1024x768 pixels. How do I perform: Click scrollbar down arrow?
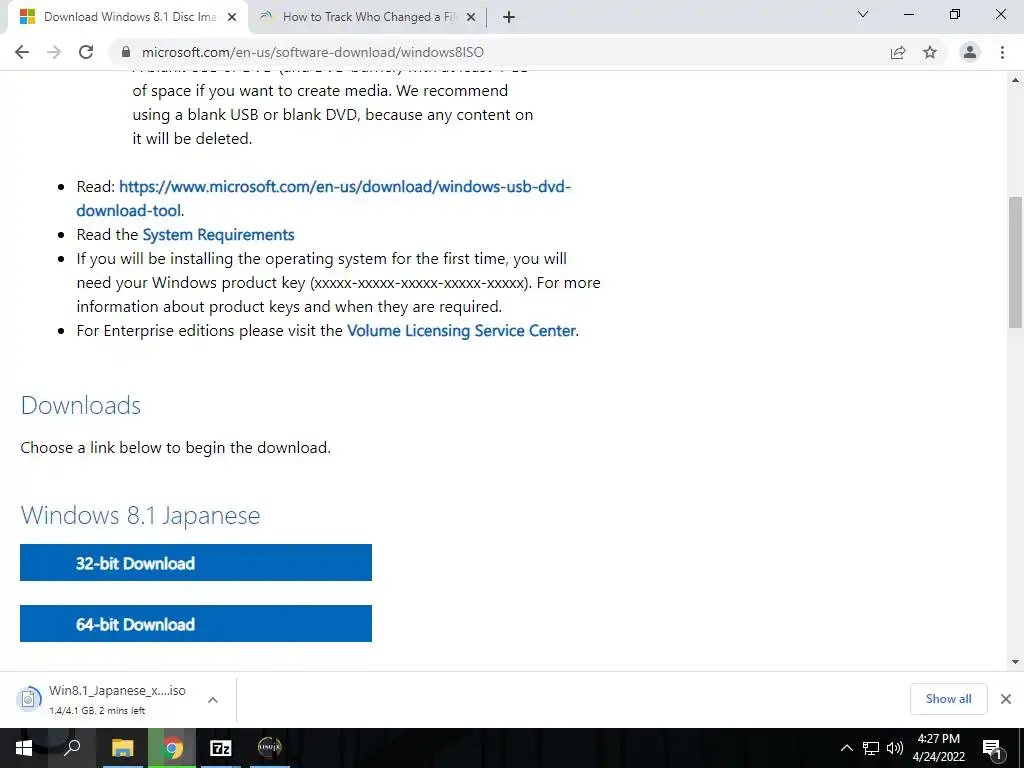pyautogui.click(x=1016, y=662)
